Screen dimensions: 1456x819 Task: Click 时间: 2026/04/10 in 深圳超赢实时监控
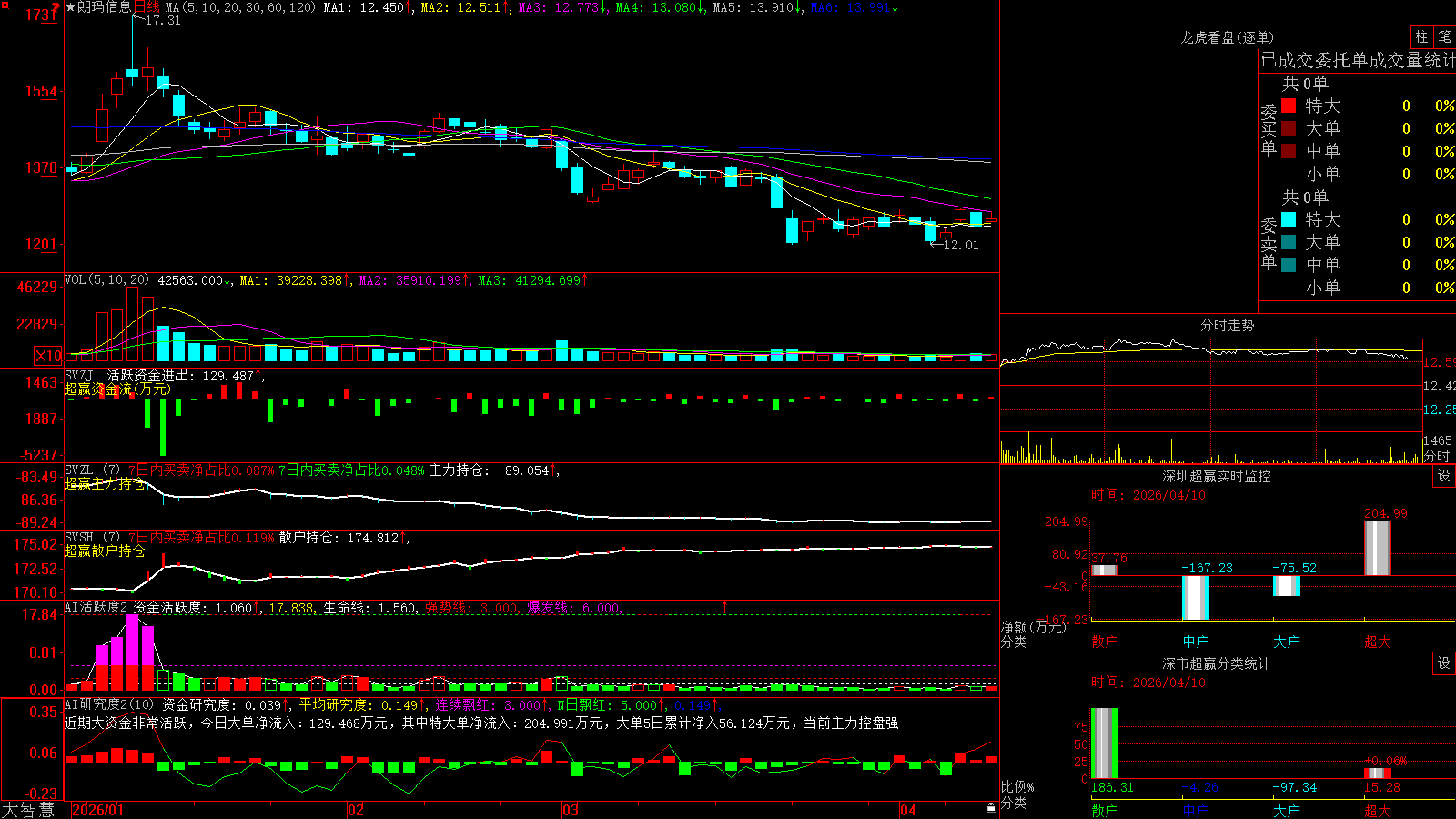pos(1148,495)
